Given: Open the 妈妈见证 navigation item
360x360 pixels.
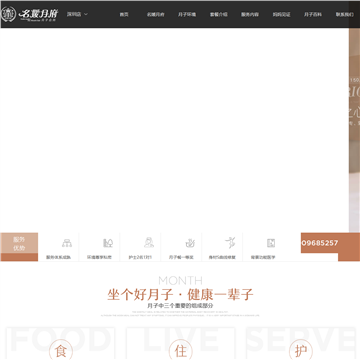Looking at the screenshot, I should [x=282, y=14].
